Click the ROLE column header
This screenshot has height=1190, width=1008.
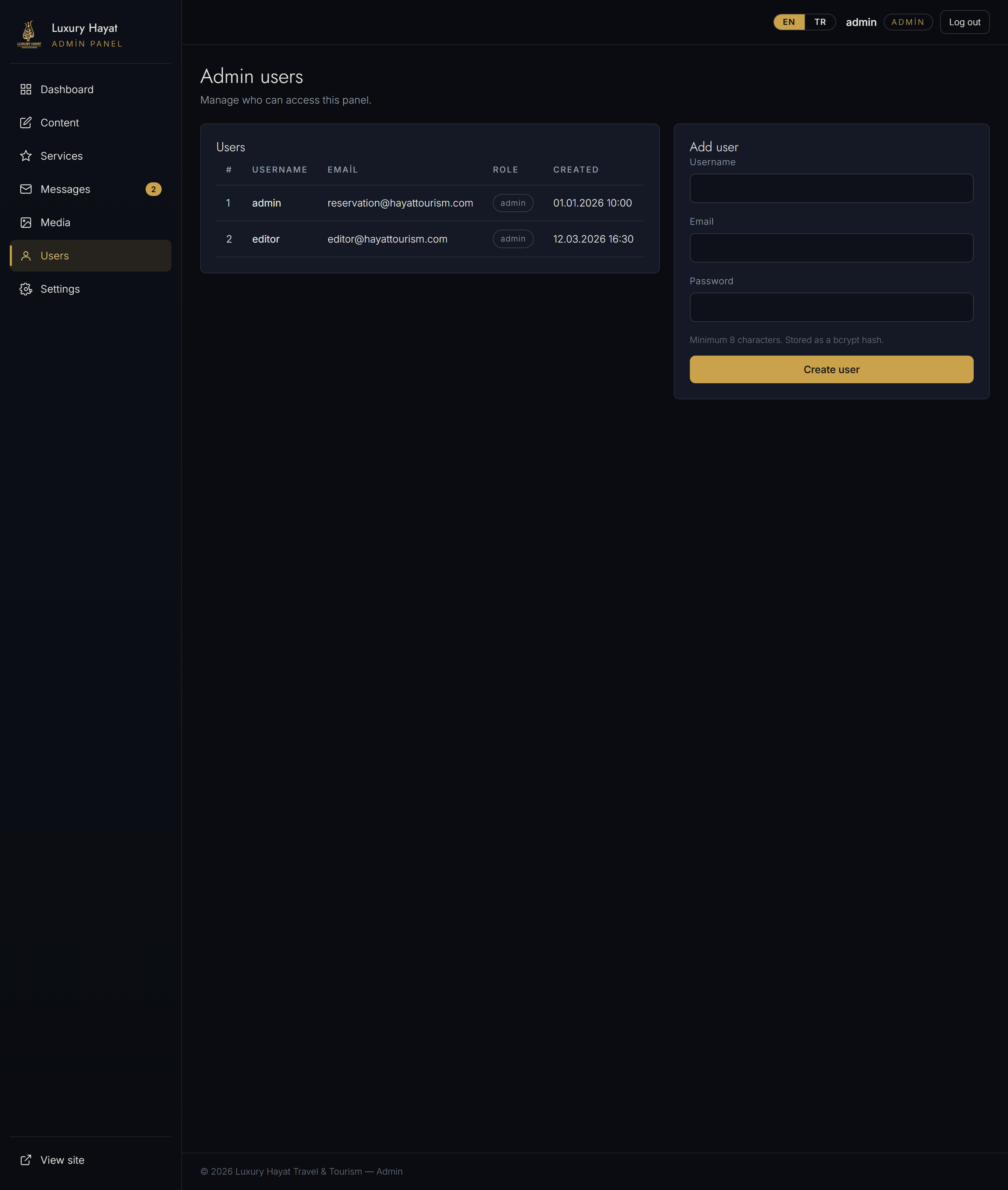[506, 170]
